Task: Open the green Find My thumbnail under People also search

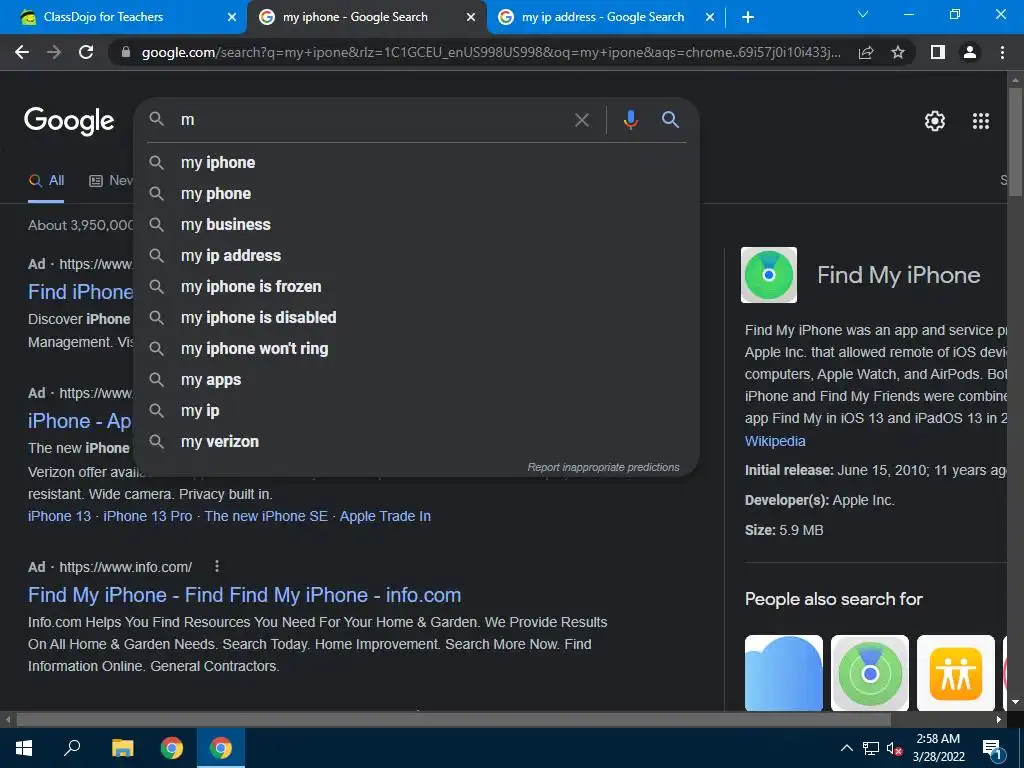Action: (x=870, y=673)
